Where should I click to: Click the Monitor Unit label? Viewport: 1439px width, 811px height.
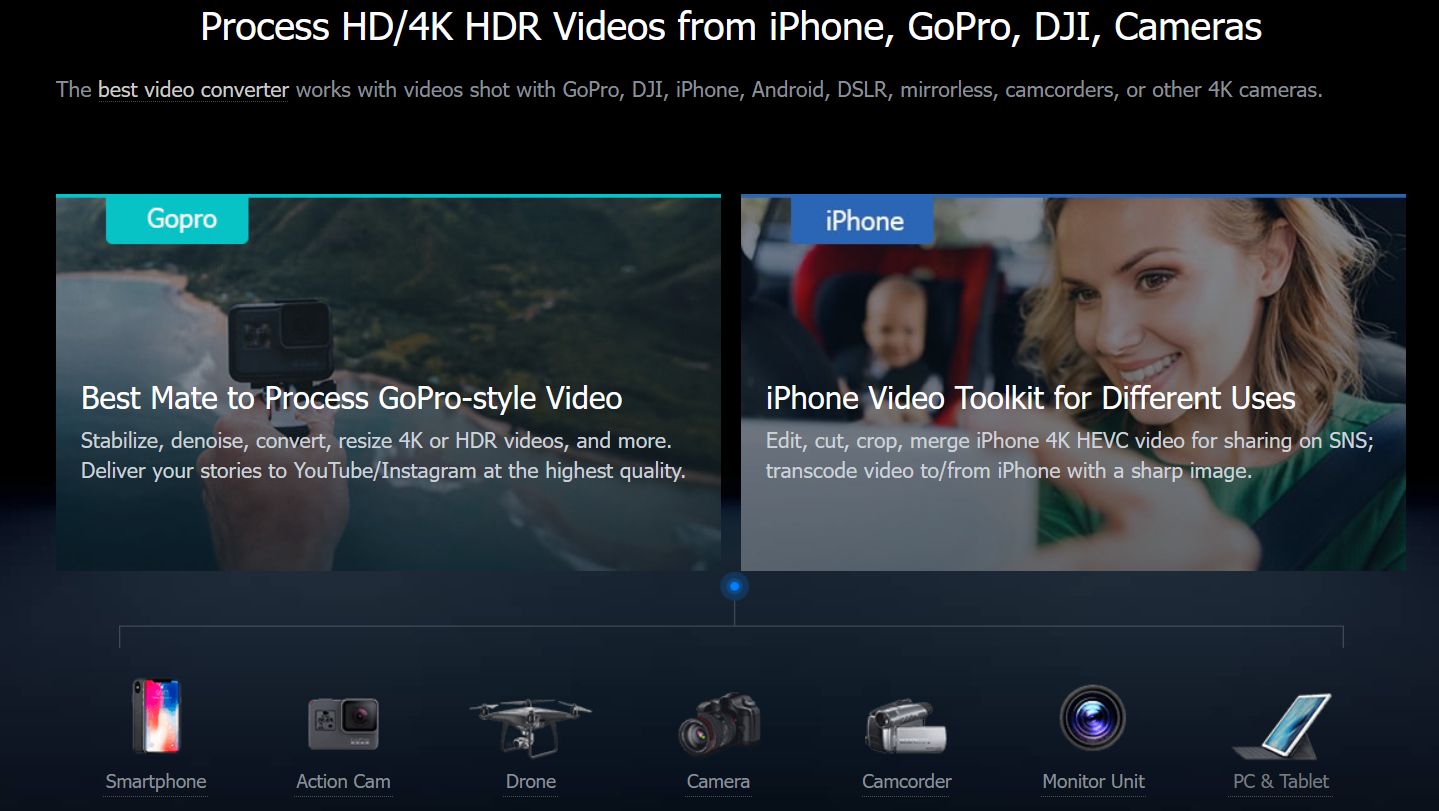[1094, 782]
